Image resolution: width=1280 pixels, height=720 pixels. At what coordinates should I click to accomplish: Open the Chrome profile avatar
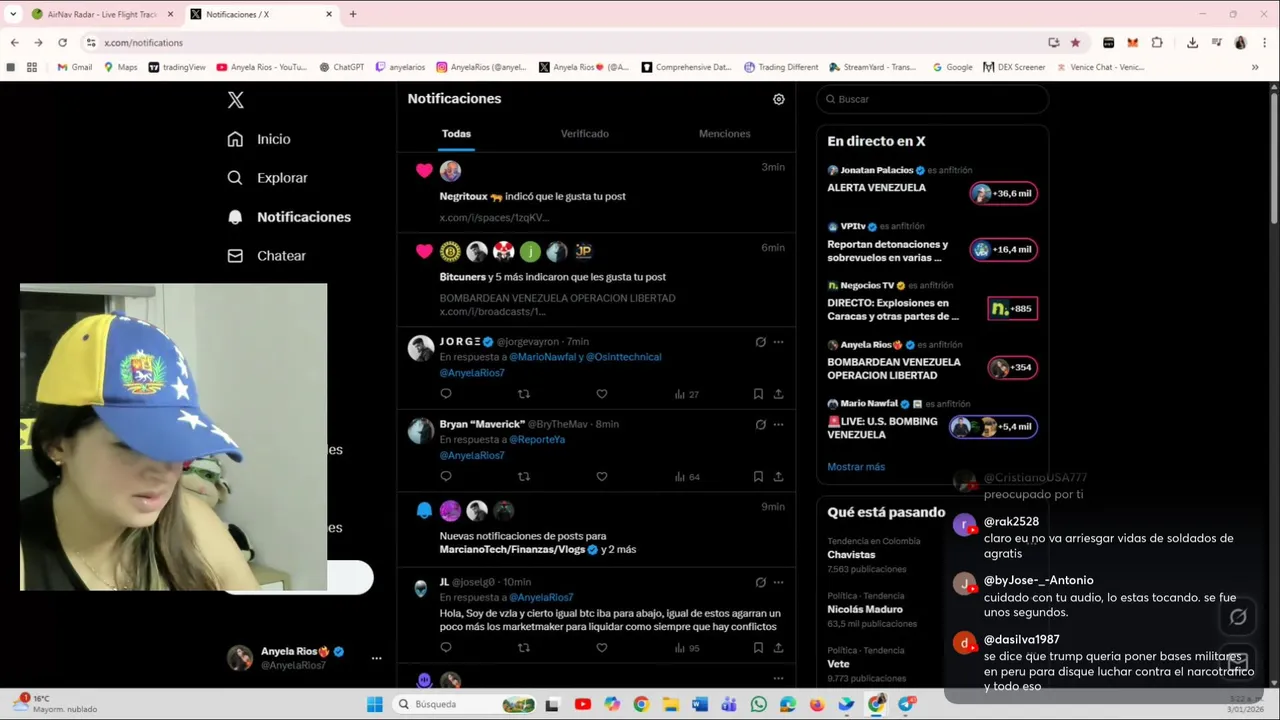coord(1240,42)
